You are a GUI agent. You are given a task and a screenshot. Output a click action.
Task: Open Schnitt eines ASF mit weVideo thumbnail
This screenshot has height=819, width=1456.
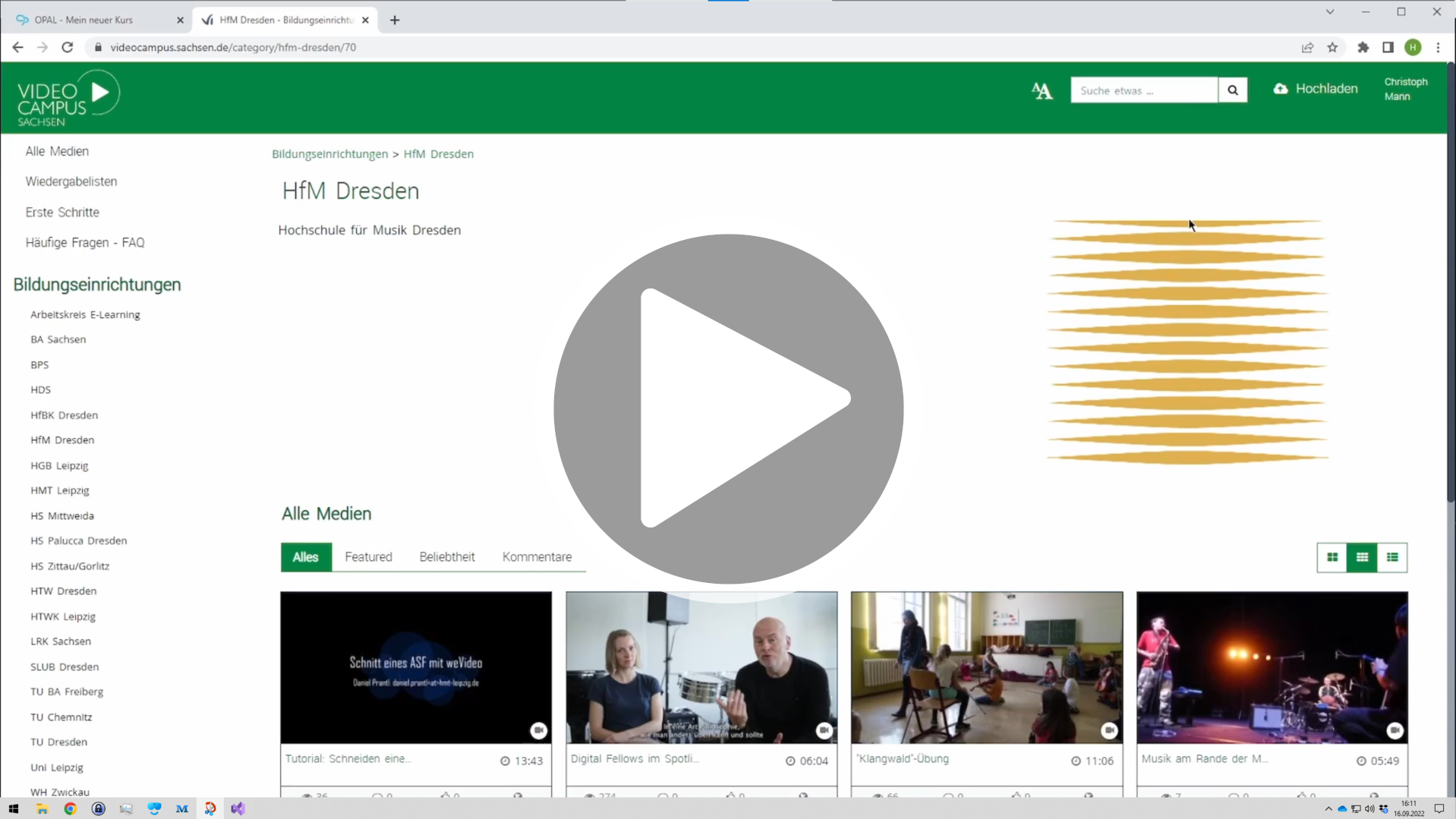click(x=416, y=667)
